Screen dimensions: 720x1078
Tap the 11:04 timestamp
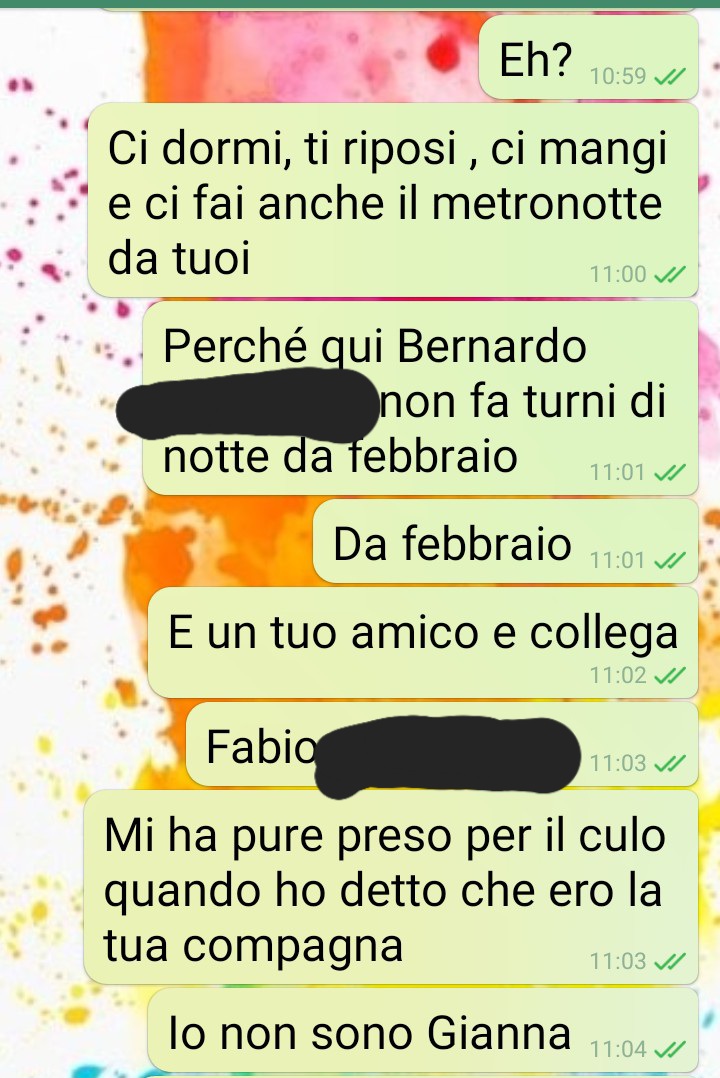618,1050
